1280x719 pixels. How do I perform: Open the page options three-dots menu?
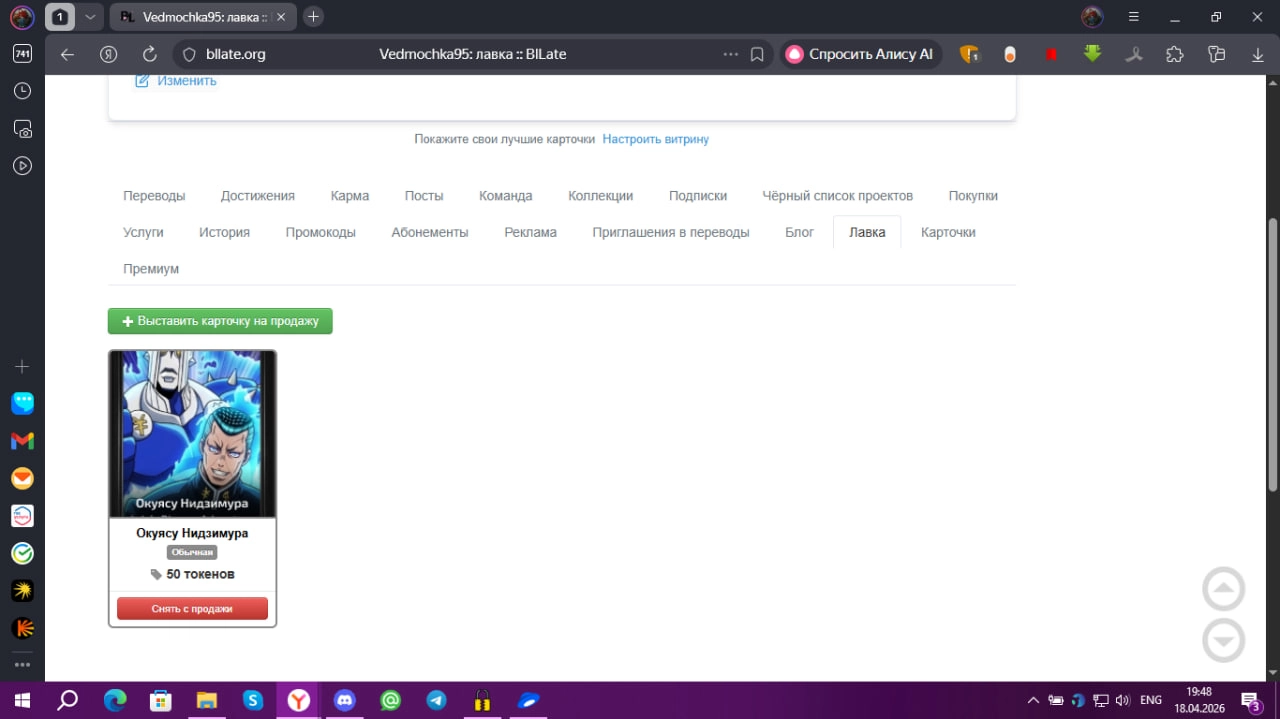[x=731, y=54]
